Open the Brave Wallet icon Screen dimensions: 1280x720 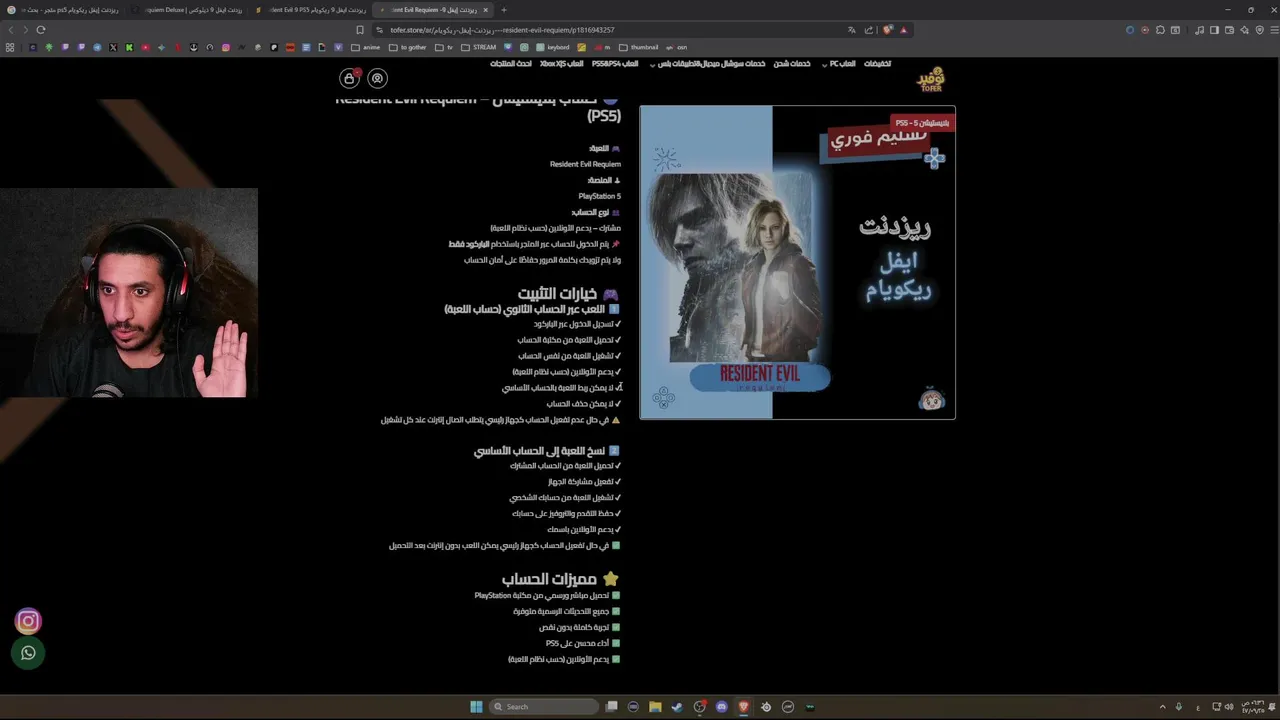pos(1229,30)
